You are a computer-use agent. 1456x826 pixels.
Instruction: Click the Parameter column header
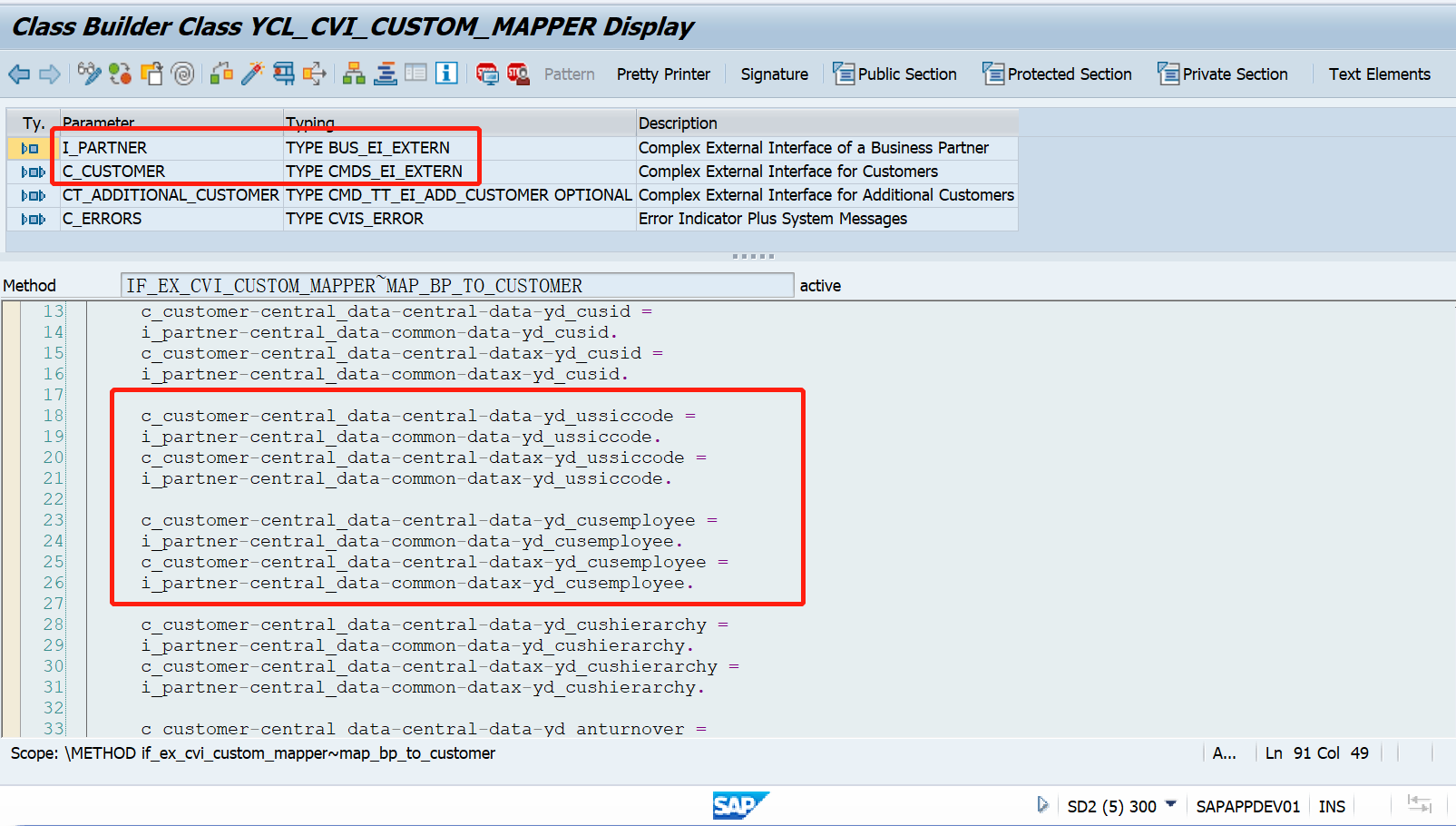[x=171, y=123]
